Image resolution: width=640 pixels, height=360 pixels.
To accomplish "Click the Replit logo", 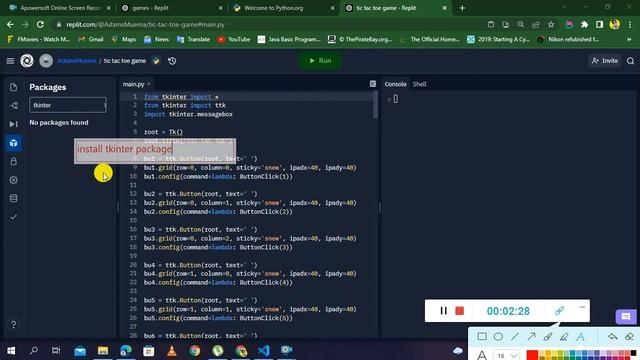I will click(x=27, y=61).
